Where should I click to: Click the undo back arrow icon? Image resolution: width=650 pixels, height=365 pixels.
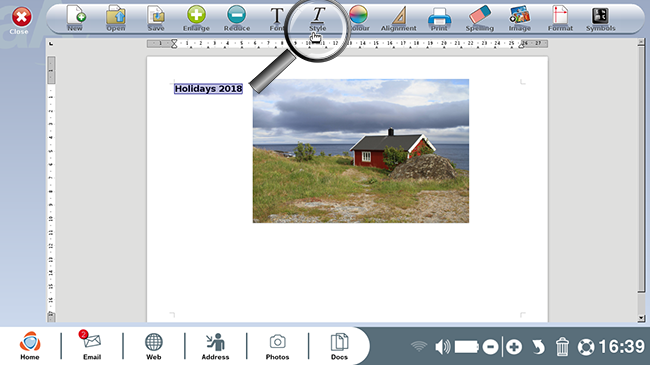click(538, 347)
